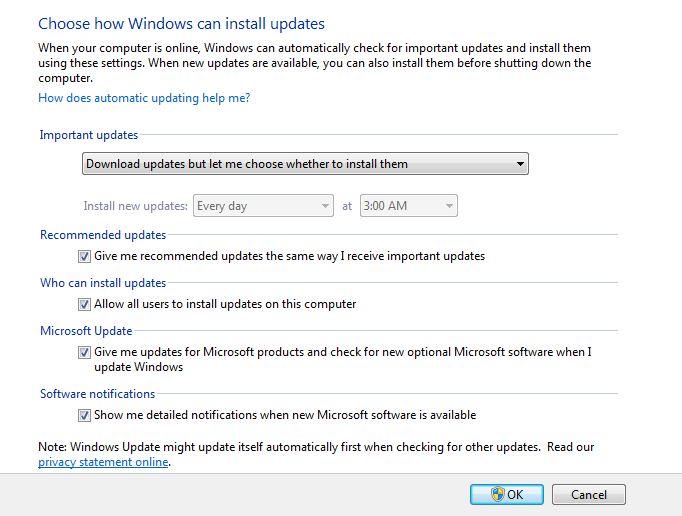This screenshot has height=516, width=682.
Task: Click the security shield icon on OK
Action: tap(497, 494)
